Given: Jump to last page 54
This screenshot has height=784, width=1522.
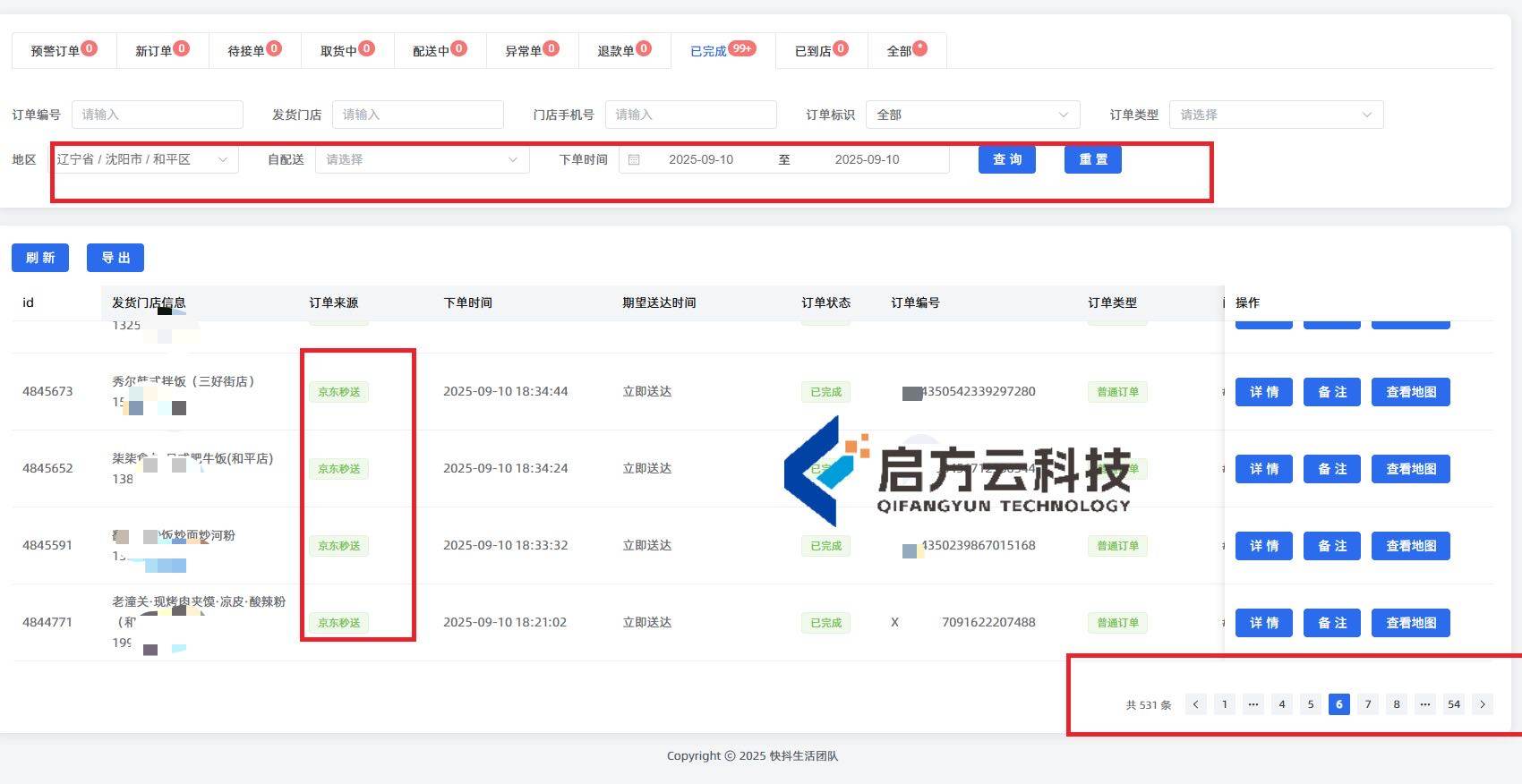Looking at the screenshot, I should [x=1454, y=704].
